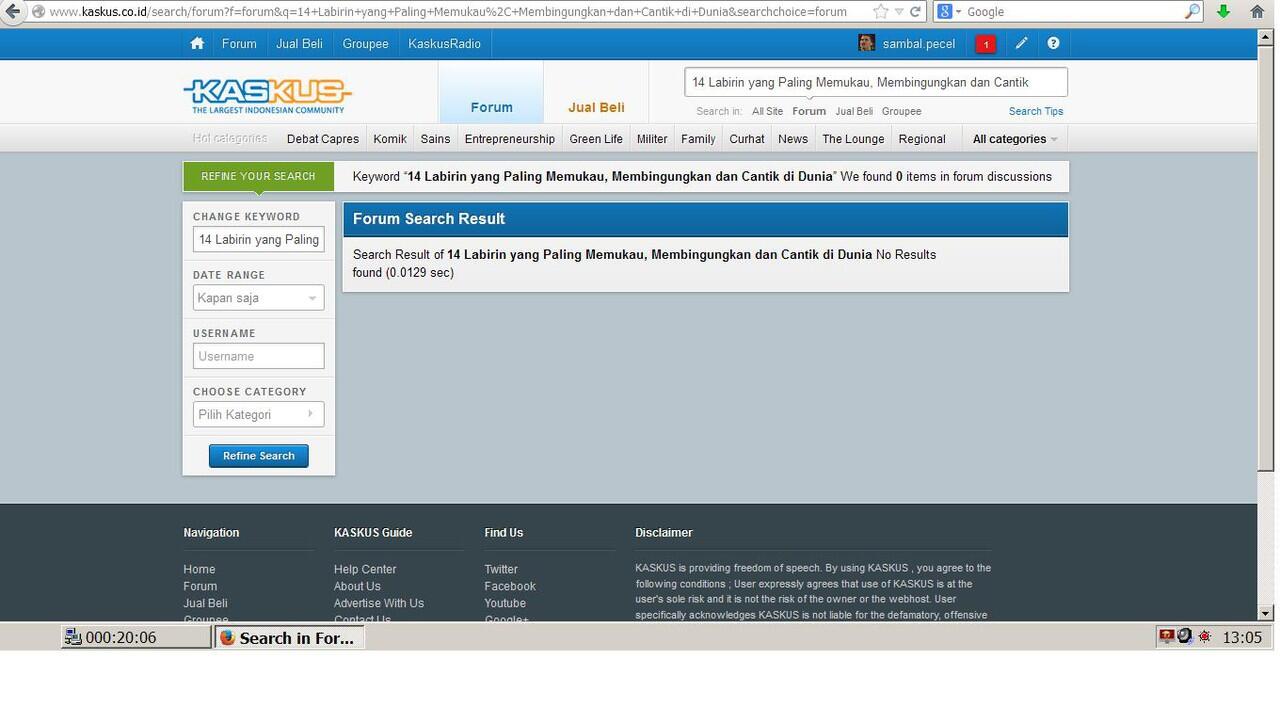This screenshot has height=723, width=1280.
Task: Open first red system tray icon
Action: 1166,636
